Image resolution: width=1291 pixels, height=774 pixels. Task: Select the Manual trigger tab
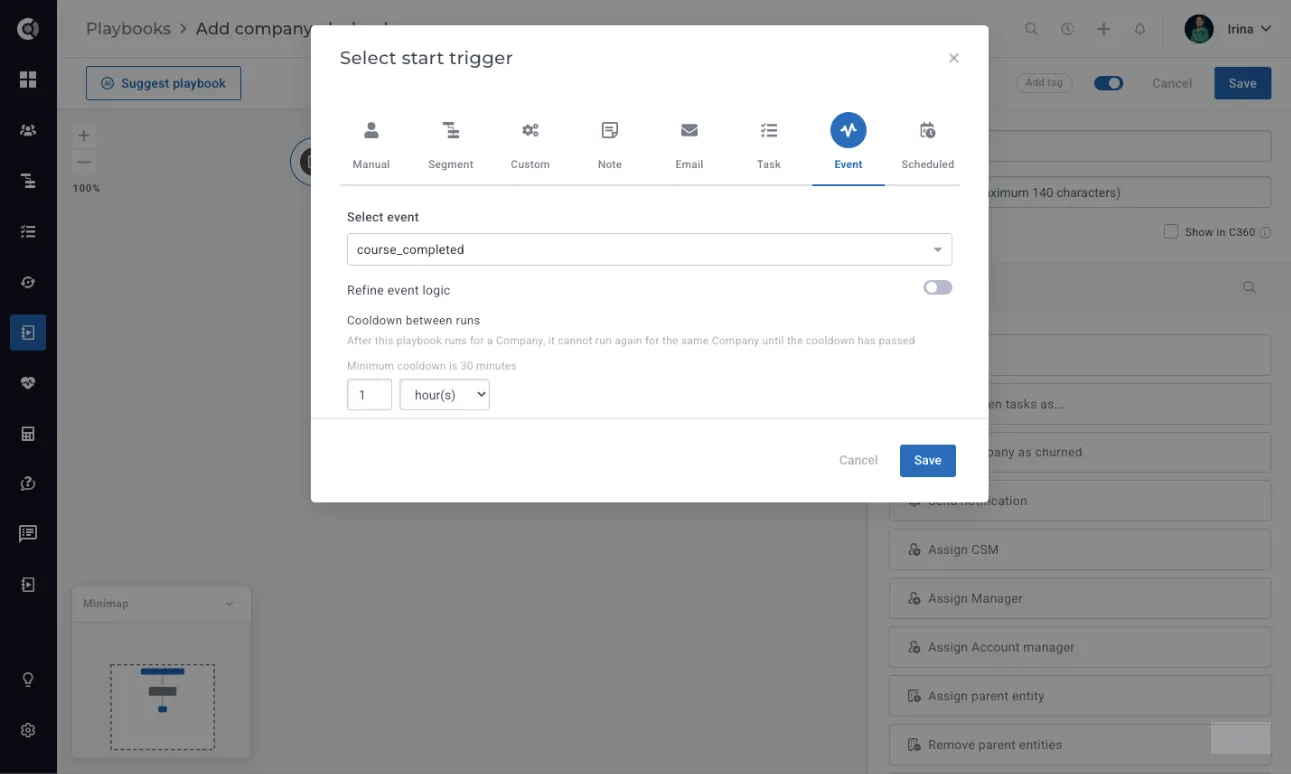click(371, 144)
